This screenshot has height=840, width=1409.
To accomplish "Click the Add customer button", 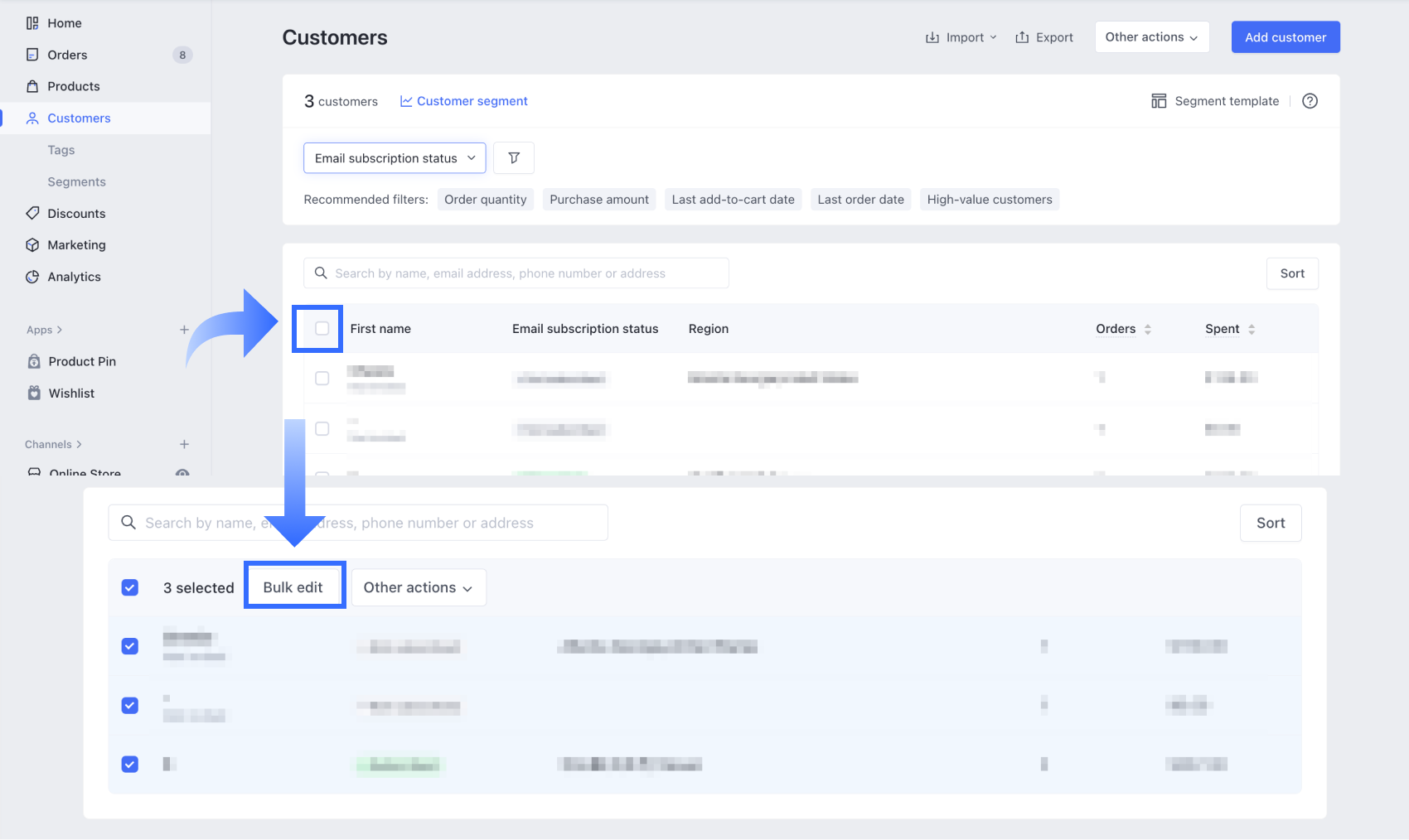I will point(1285,37).
